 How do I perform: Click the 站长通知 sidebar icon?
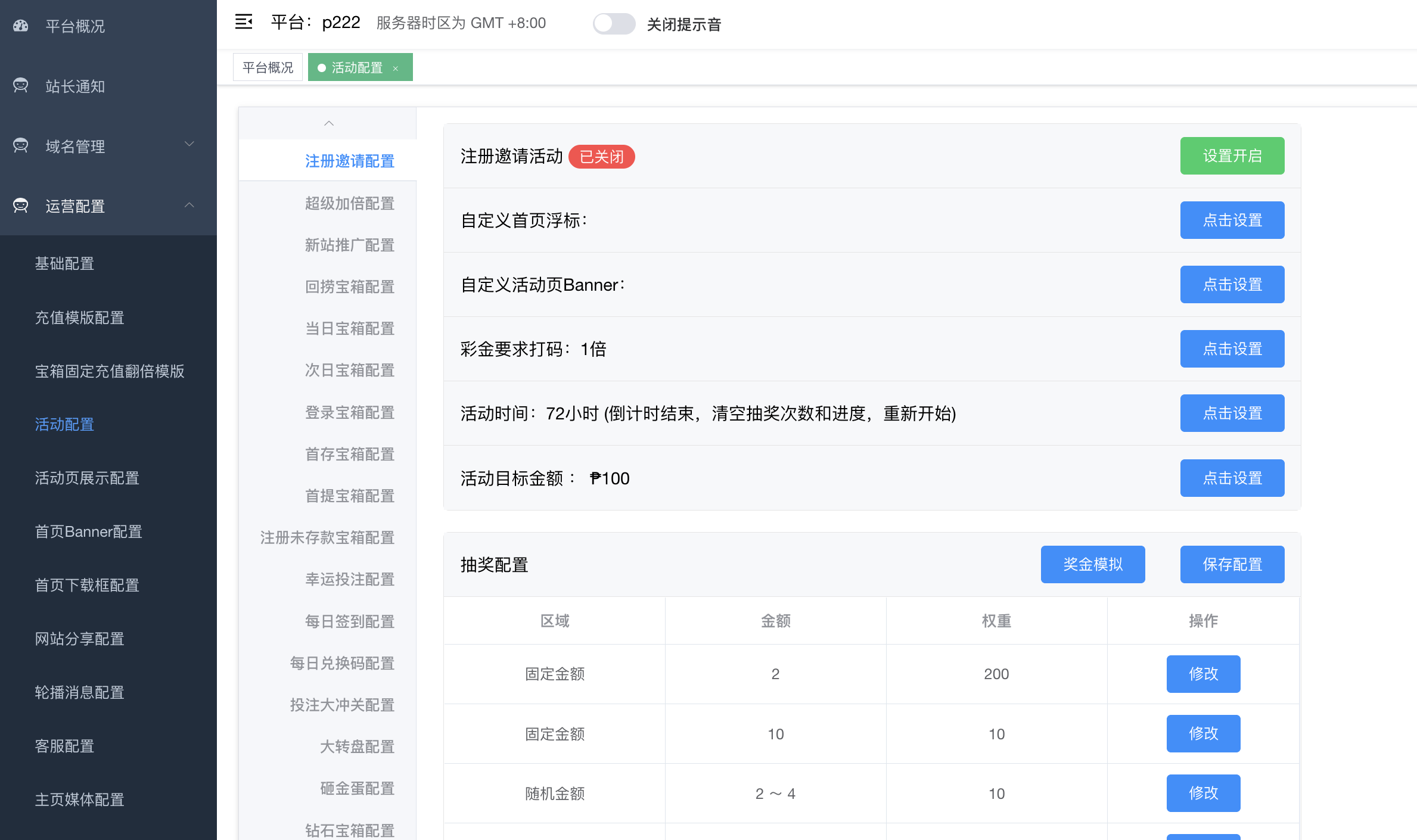tap(21, 86)
